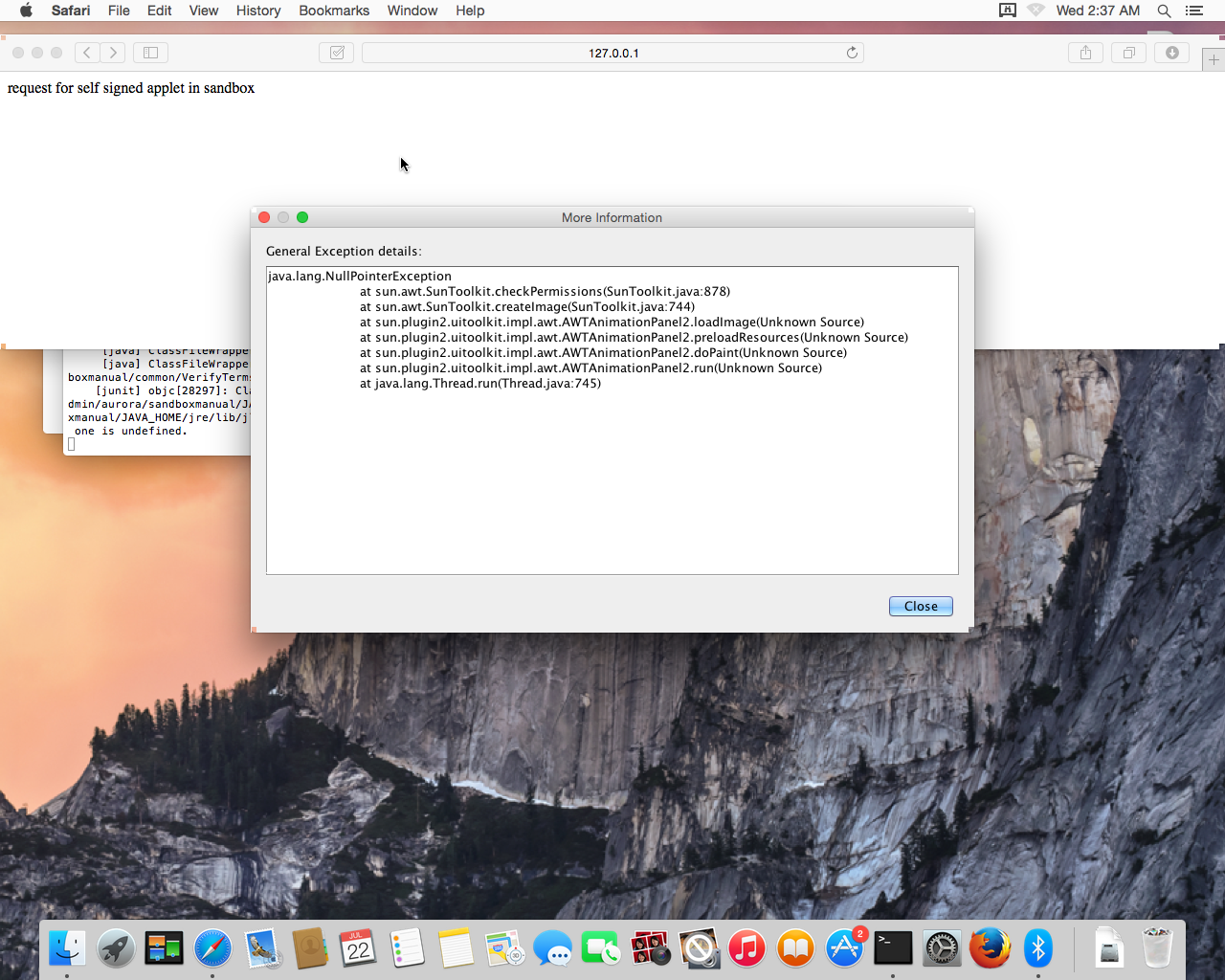Open the History menu
1225x980 pixels.
pos(258,11)
